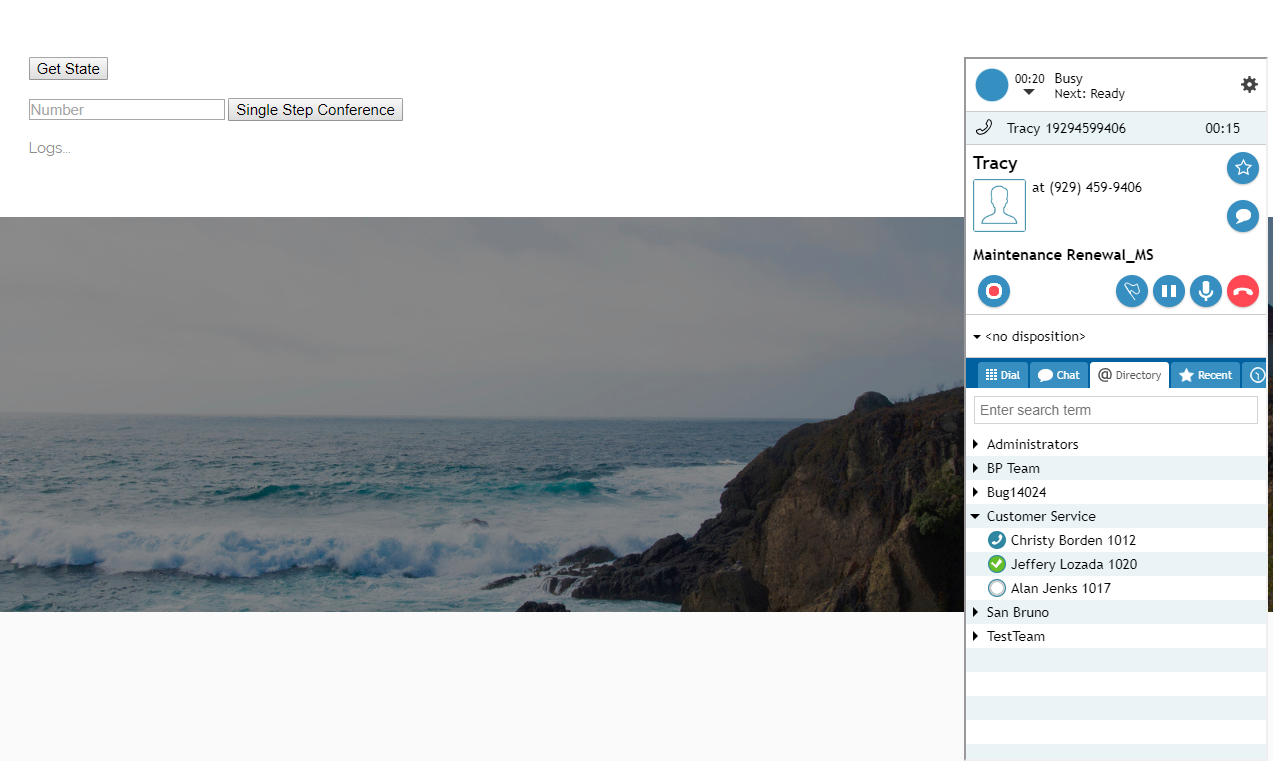This screenshot has width=1273, height=761.
Task: Open the <no disposition> dropdown
Action: click(1029, 337)
